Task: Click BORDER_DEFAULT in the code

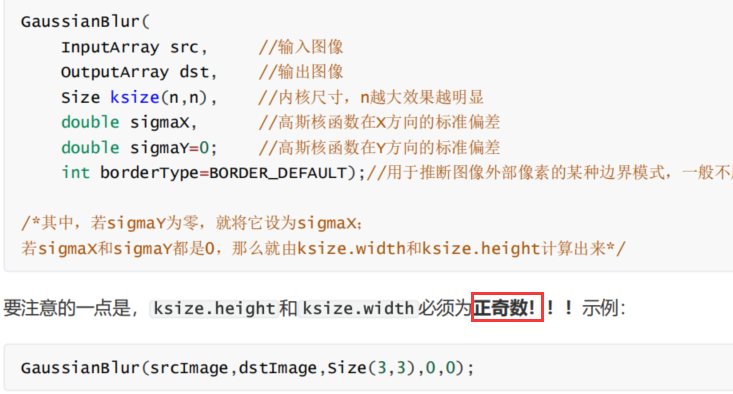Action: tap(278, 173)
